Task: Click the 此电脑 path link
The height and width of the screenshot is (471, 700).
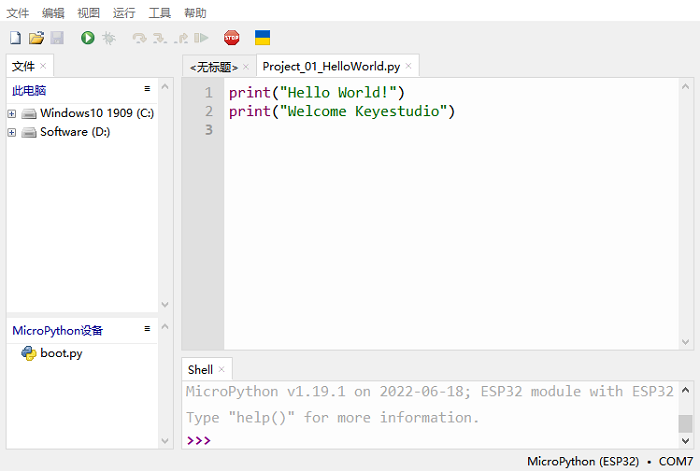Action: point(29,90)
